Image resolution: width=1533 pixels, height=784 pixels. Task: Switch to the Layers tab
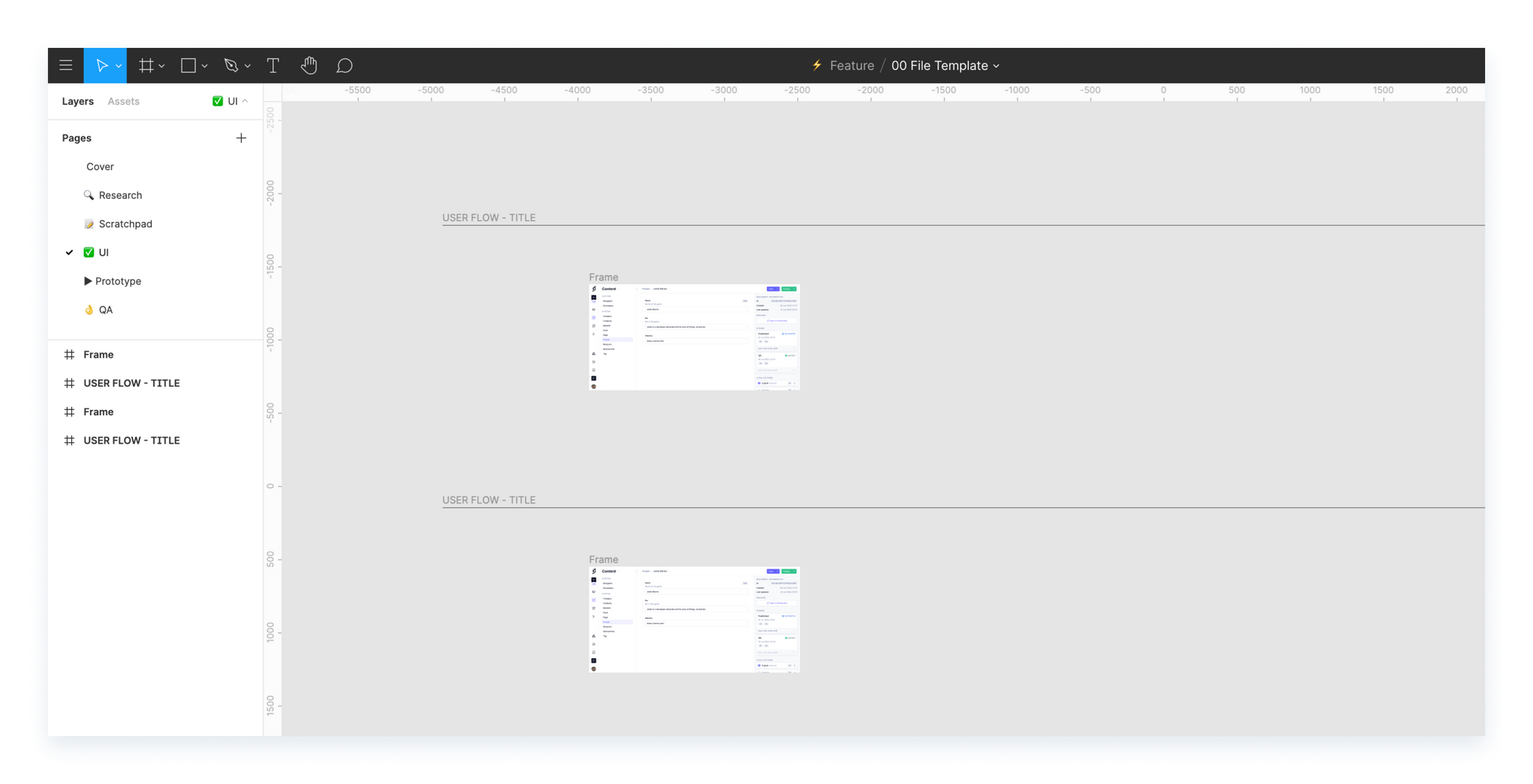click(78, 101)
